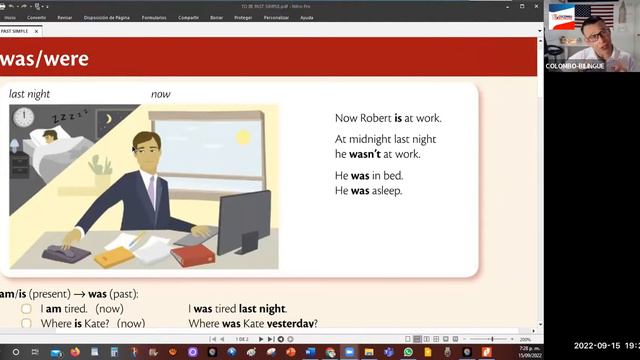640x360 pixels.
Task: Open the Revisar ribbon tab
Action: [x=65, y=18]
